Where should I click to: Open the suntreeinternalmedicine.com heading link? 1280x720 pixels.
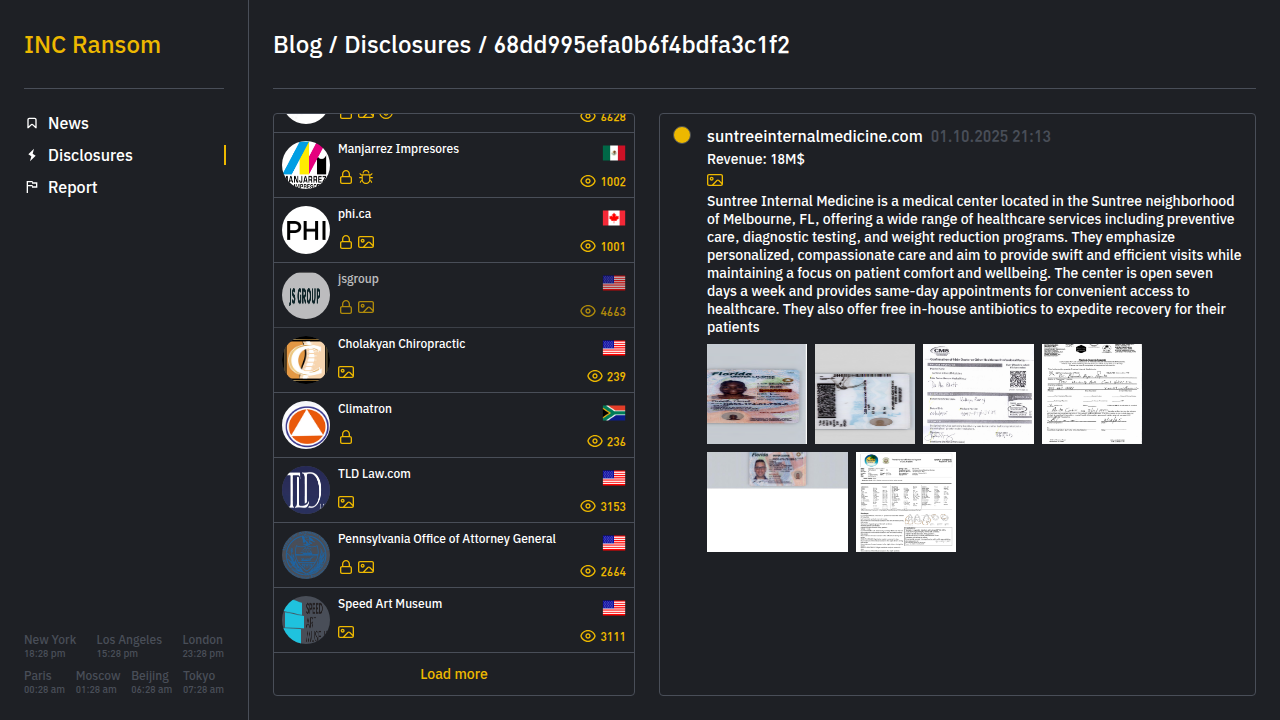[814, 136]
